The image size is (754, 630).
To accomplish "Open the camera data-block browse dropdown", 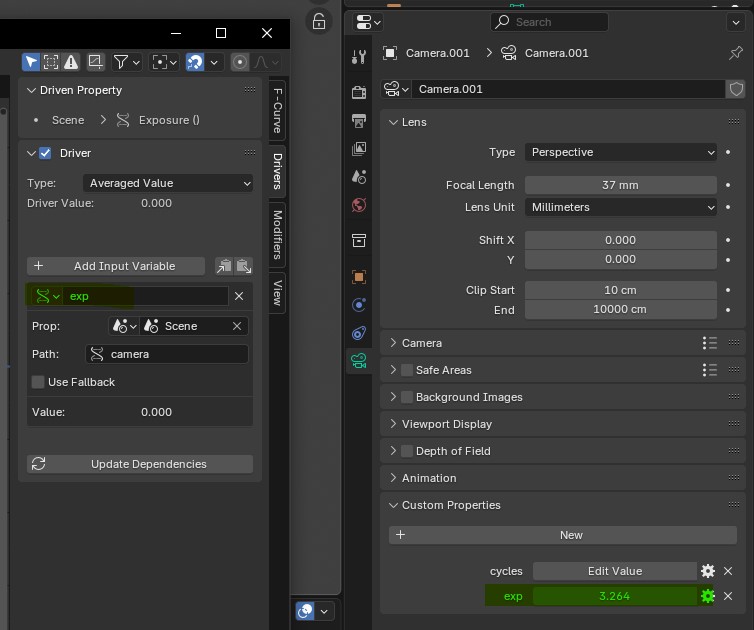I will pos(396,89).
